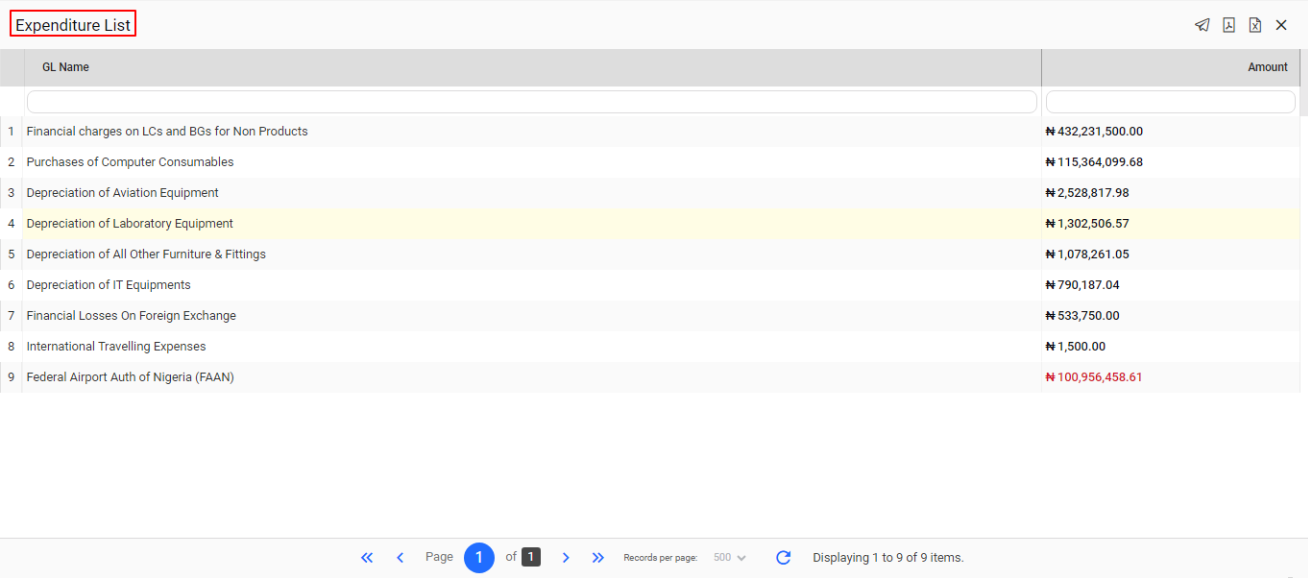Focus the GL Name filter field
The width and height of the screenshot is (1308, 578).
tap(532, 102)
